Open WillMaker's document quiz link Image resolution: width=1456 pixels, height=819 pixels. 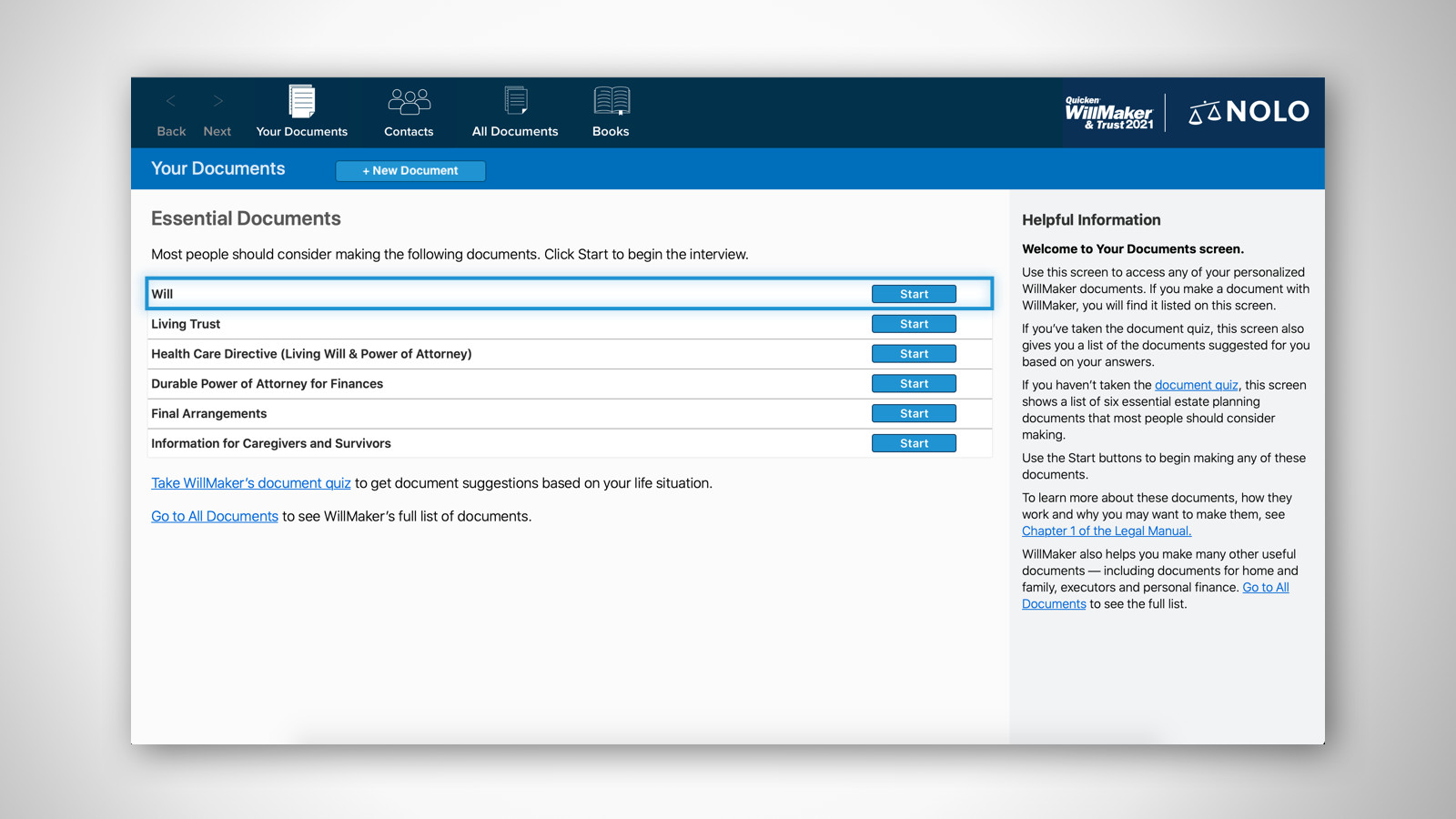click(x=251, y=483)
